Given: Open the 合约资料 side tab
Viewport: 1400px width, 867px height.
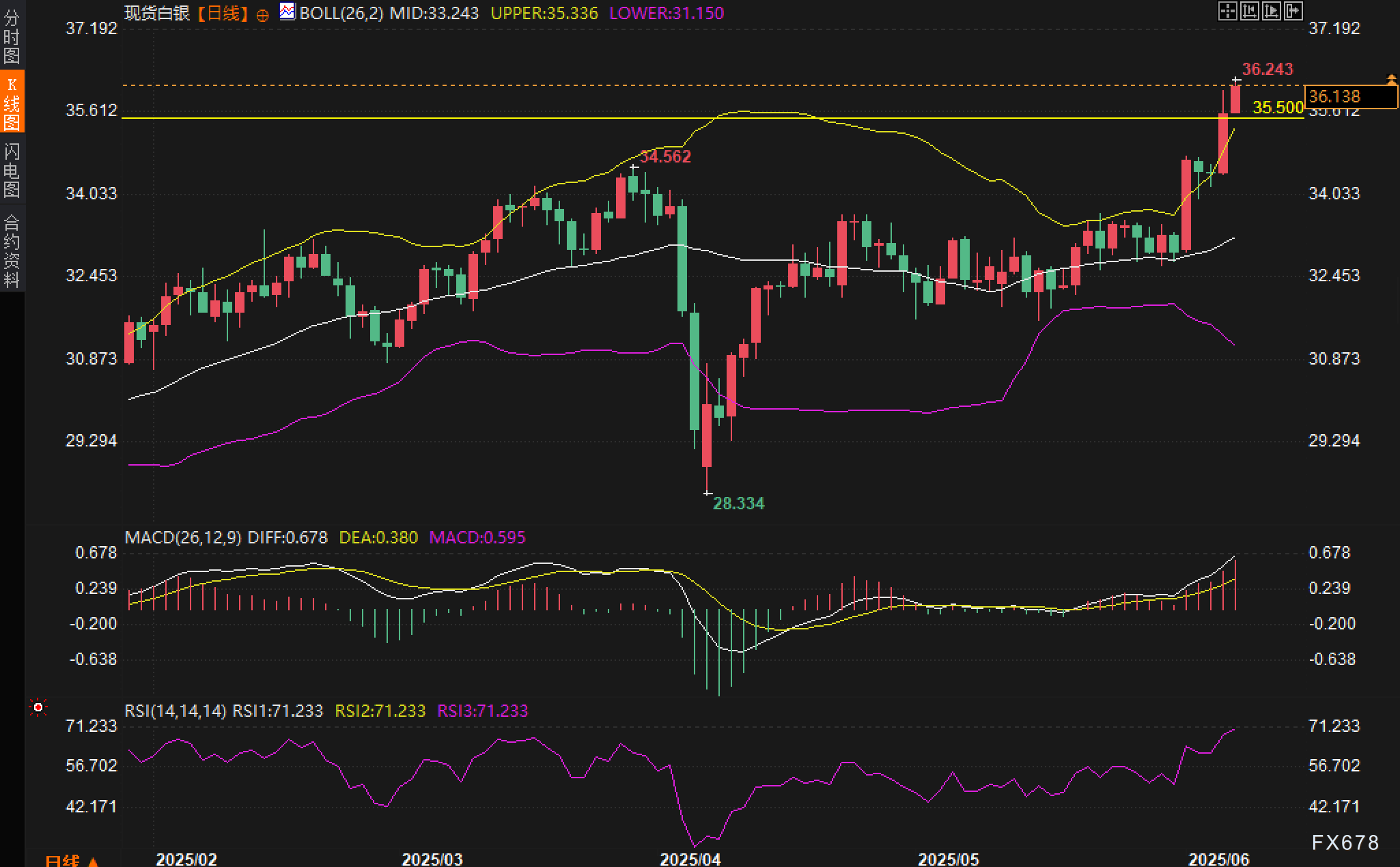Looking at the screenshot, I should coord(12,251).
